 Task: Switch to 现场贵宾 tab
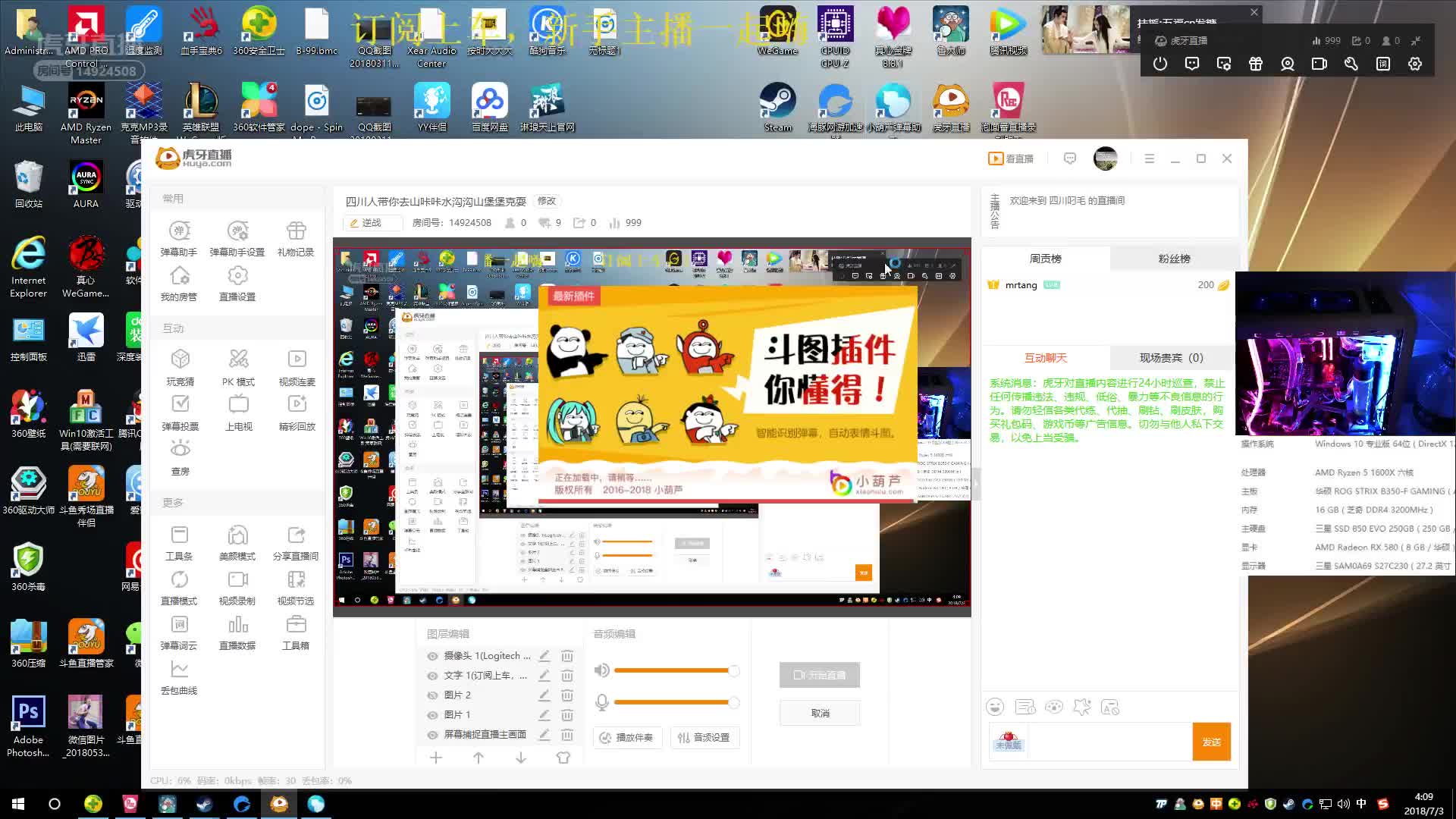pos(1174,358)
